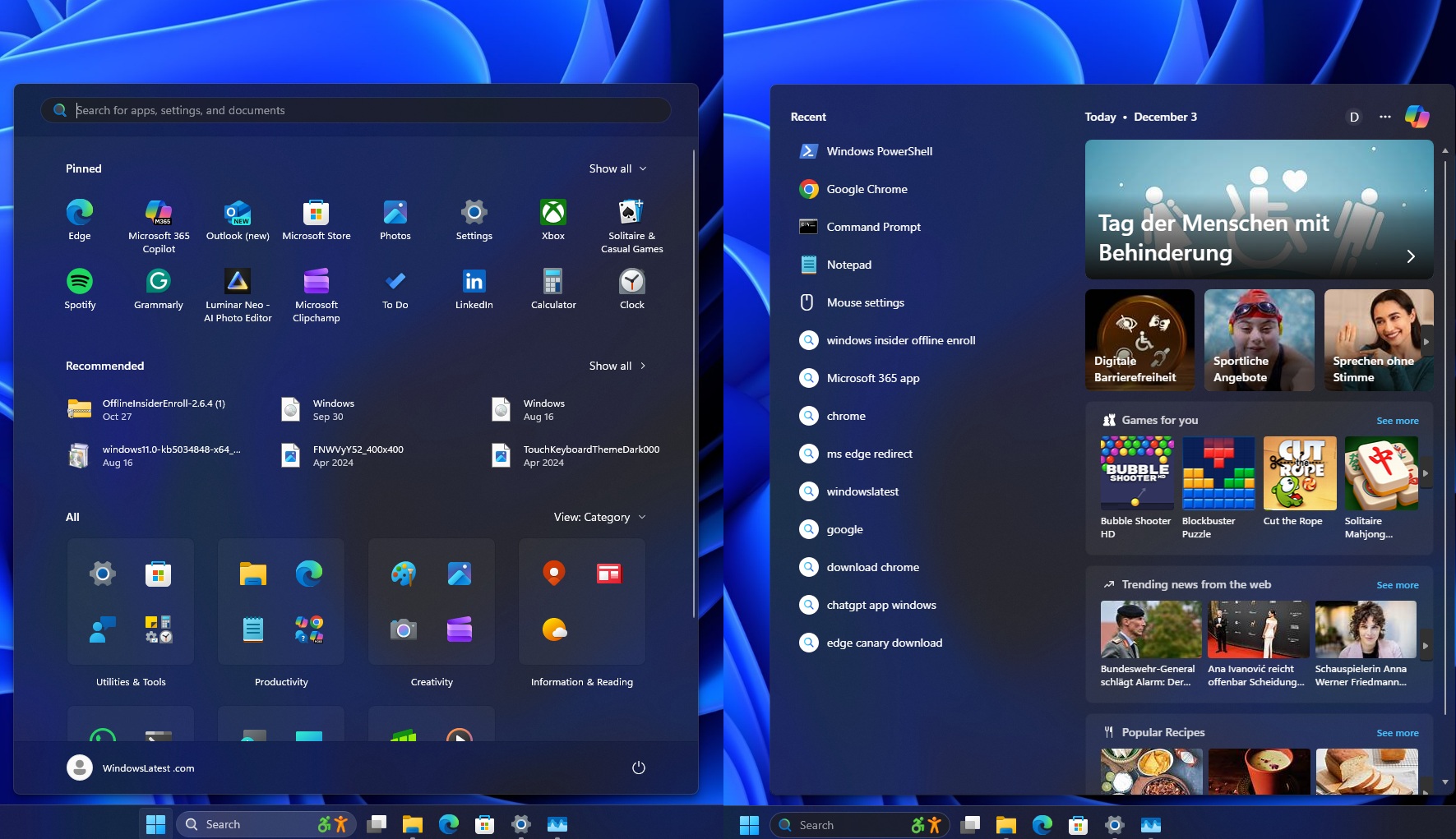Viewport: 1456px width, 839px height.
Task: Open the ellipsis options menu beside profile
Action: pyautogui.click(x=1384, y=117)
